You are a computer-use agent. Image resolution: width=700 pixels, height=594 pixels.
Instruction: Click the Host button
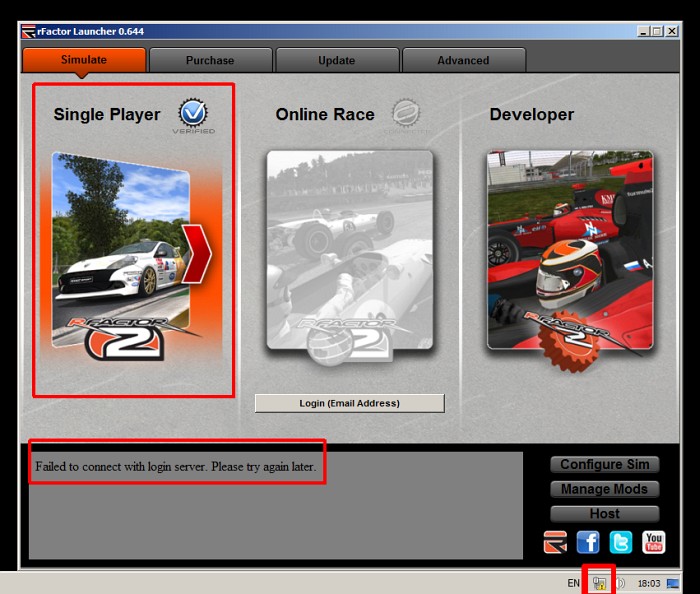604,513
